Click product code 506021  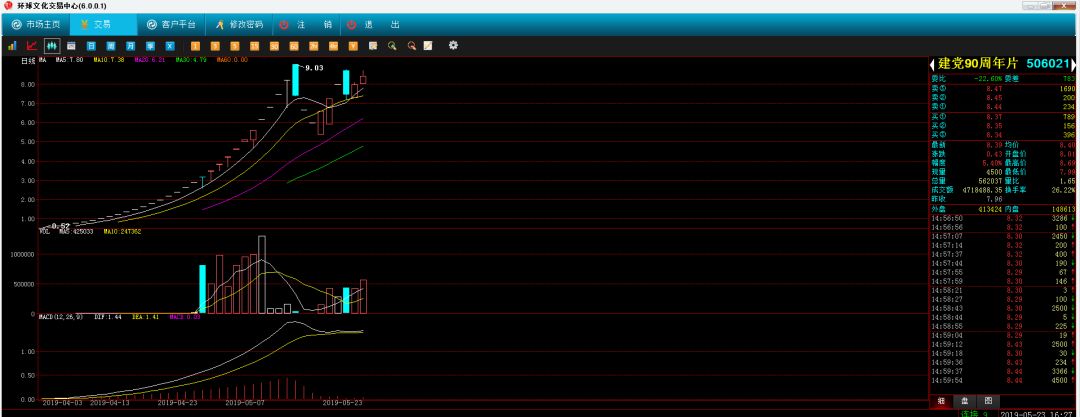[x=1048, y=64]
